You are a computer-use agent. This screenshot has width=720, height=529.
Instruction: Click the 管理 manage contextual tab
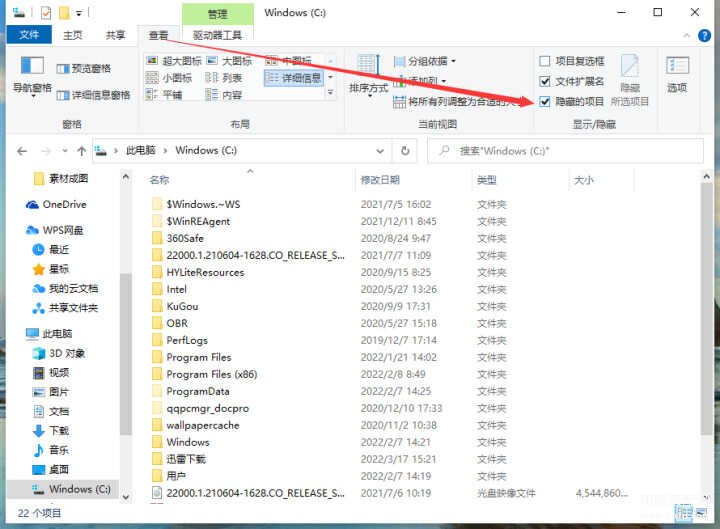[x=218, y=14]
